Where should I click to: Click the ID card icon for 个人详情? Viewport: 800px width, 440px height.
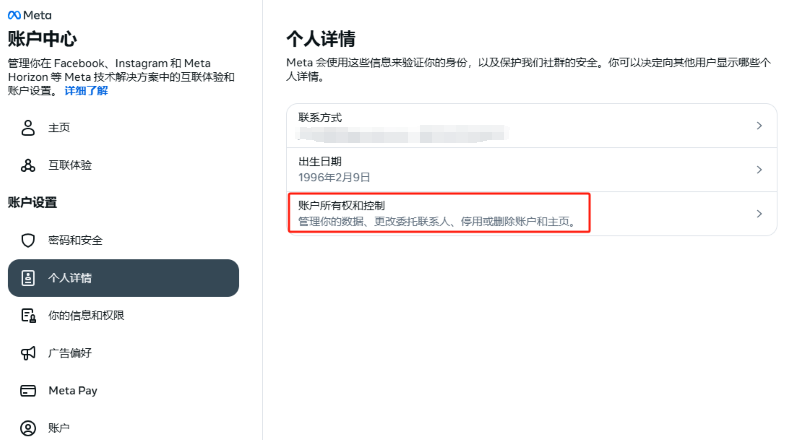[28, 278]
